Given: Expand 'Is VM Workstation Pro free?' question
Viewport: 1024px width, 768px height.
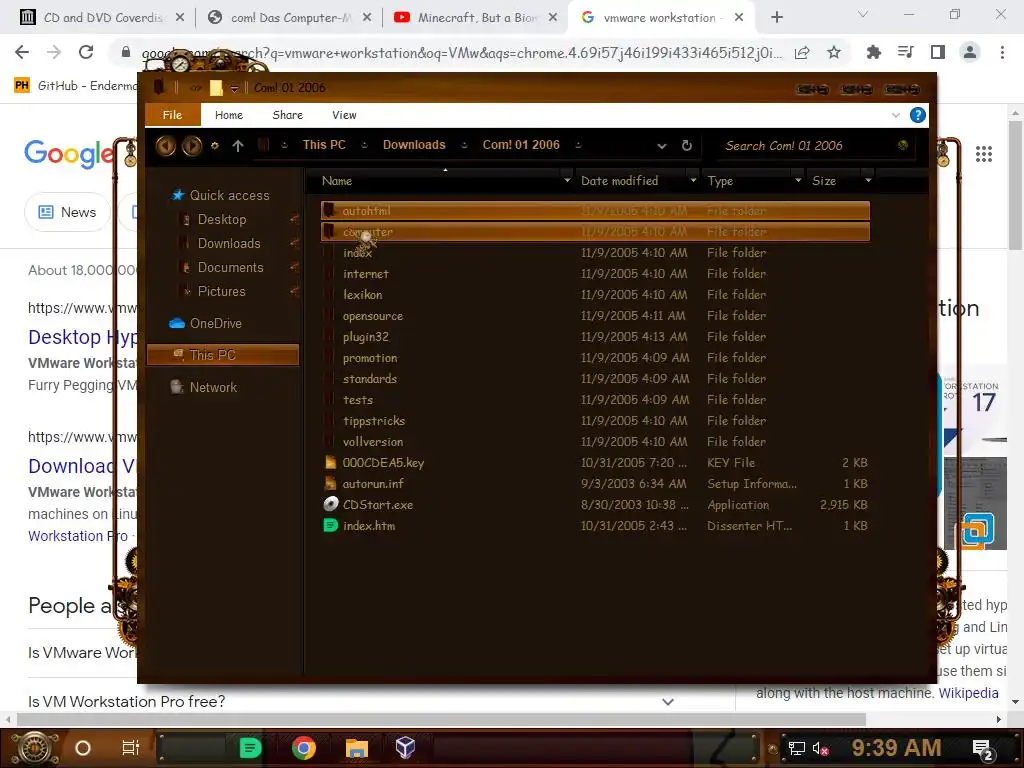Looking at the screenshot, I should pyautogui.click(x=667, y=701).
